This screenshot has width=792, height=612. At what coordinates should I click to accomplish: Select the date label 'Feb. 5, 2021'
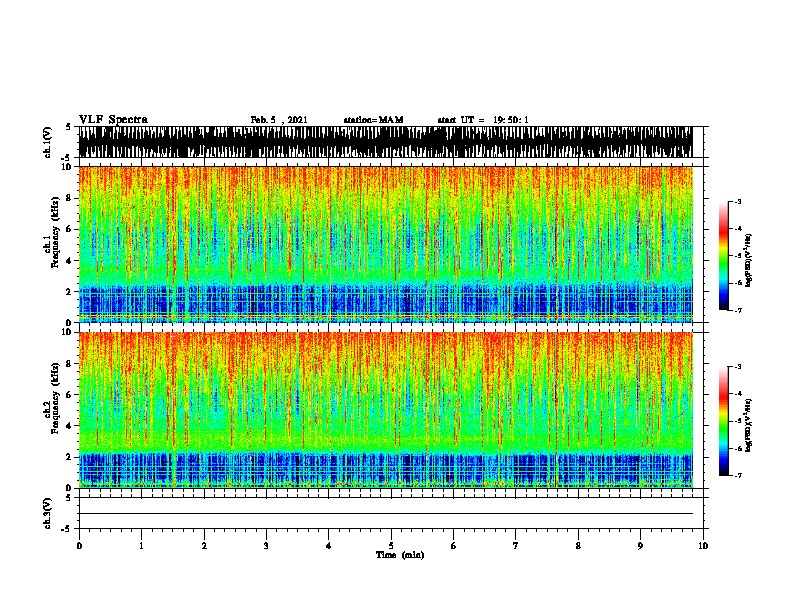pyautogui.click(x=279, y=120)
